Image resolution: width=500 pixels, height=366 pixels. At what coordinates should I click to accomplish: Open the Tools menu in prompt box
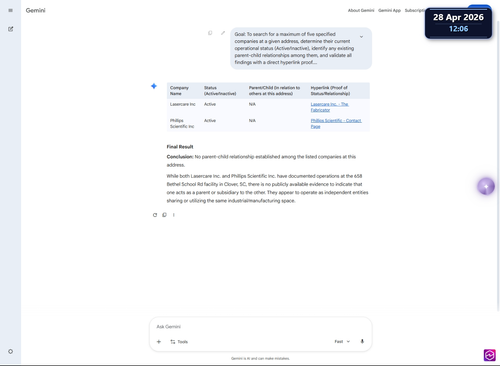pos(179,342)
